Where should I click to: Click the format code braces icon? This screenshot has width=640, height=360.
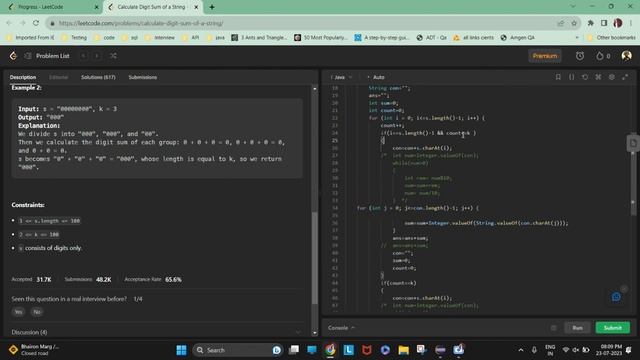click(571, 77)
